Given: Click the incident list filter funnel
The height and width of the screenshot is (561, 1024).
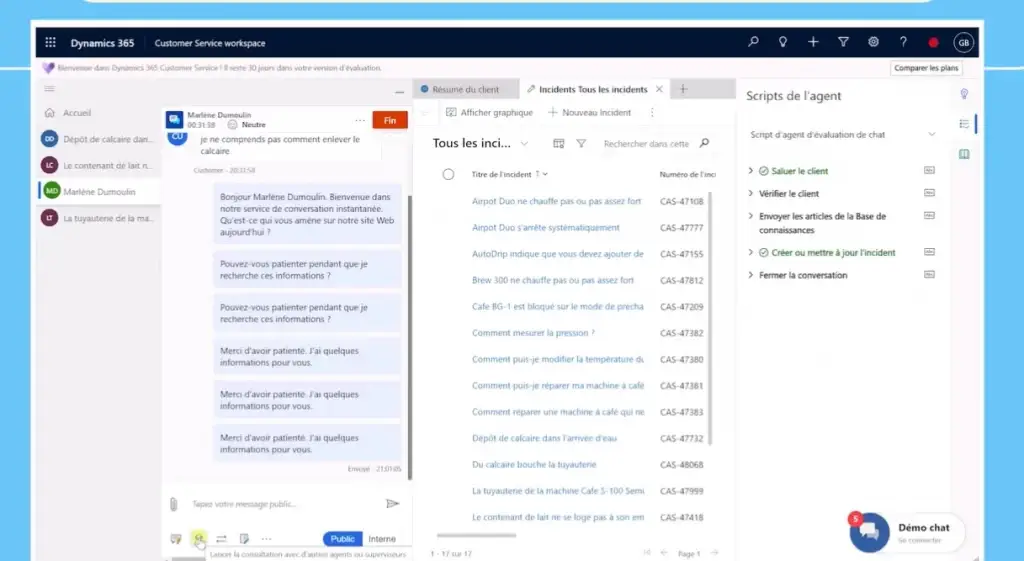Looking at the screenshot, I should pos(581,143).
